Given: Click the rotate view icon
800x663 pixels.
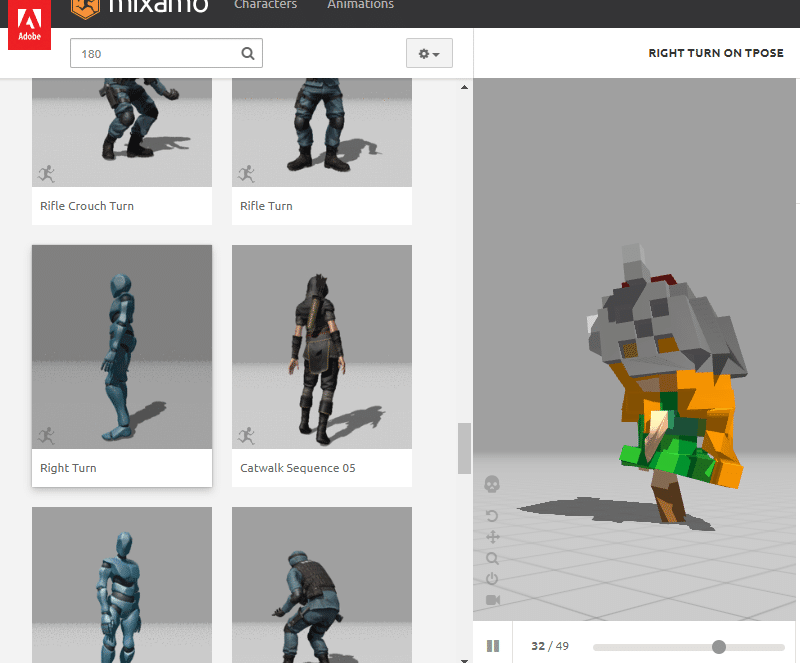Looking at the screenshot, I should 492,516.
